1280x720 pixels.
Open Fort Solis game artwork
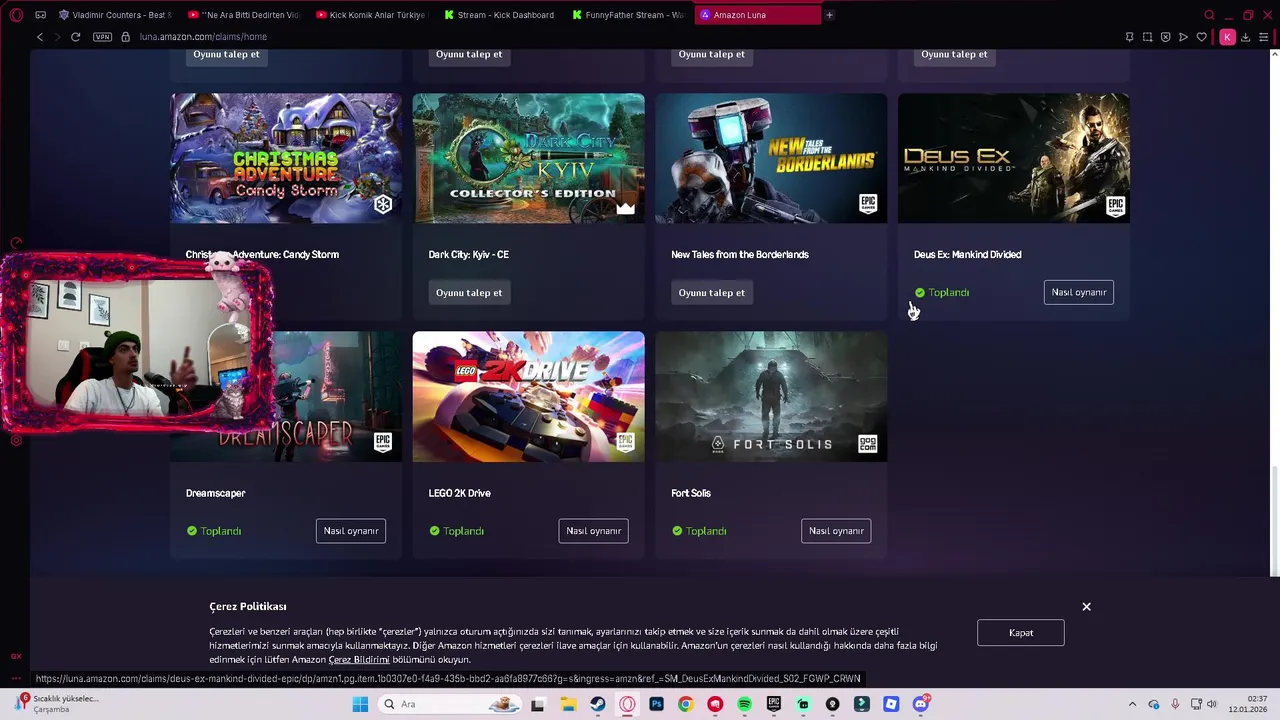[771, 397]
